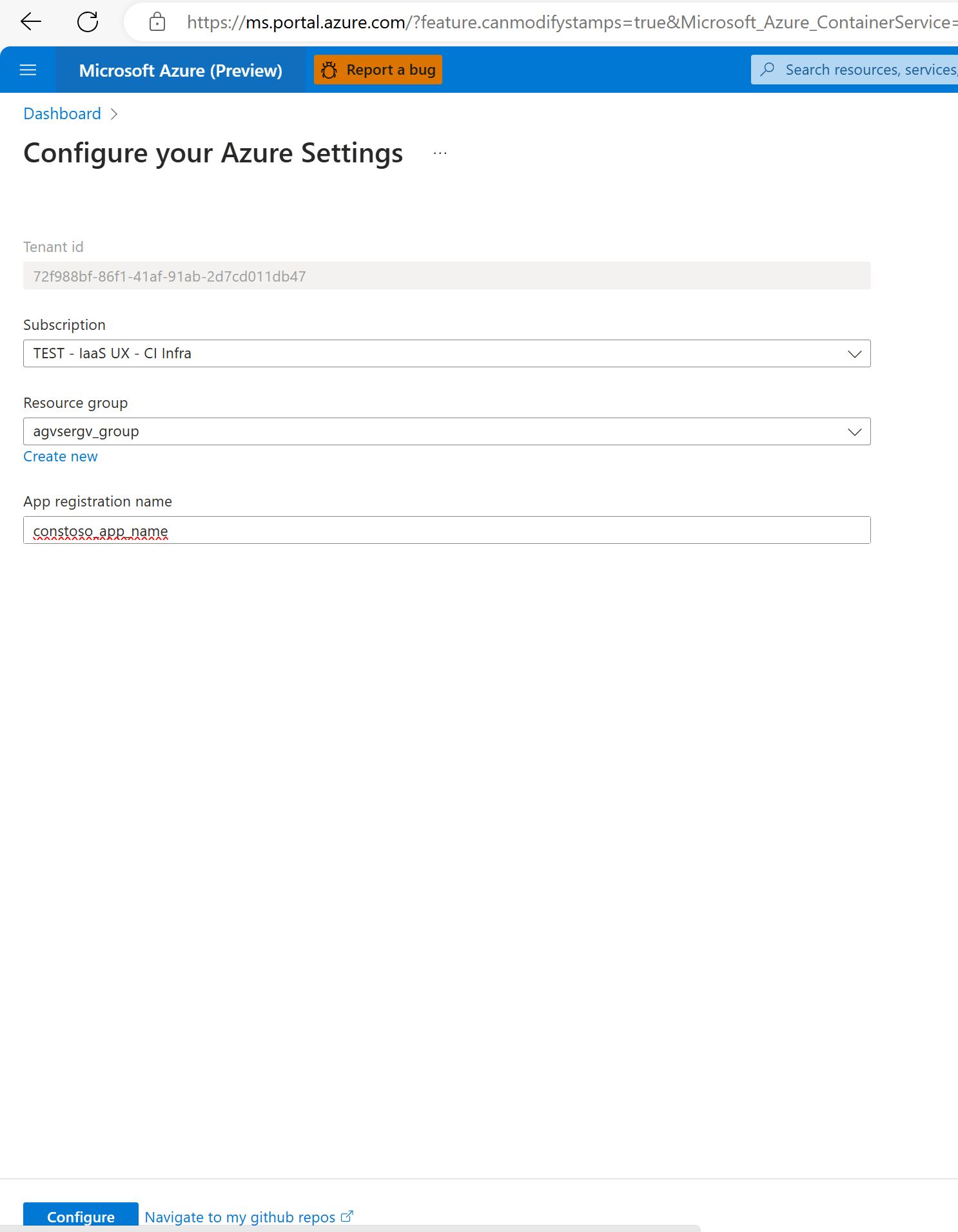Viewport: 958px width, 1232px height.
Task: Click the bug icon in Report a bug
Action: (329, 70)
